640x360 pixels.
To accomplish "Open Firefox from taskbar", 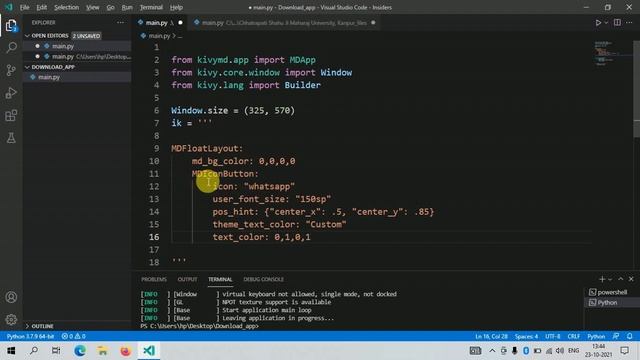I will coord(125,351).
